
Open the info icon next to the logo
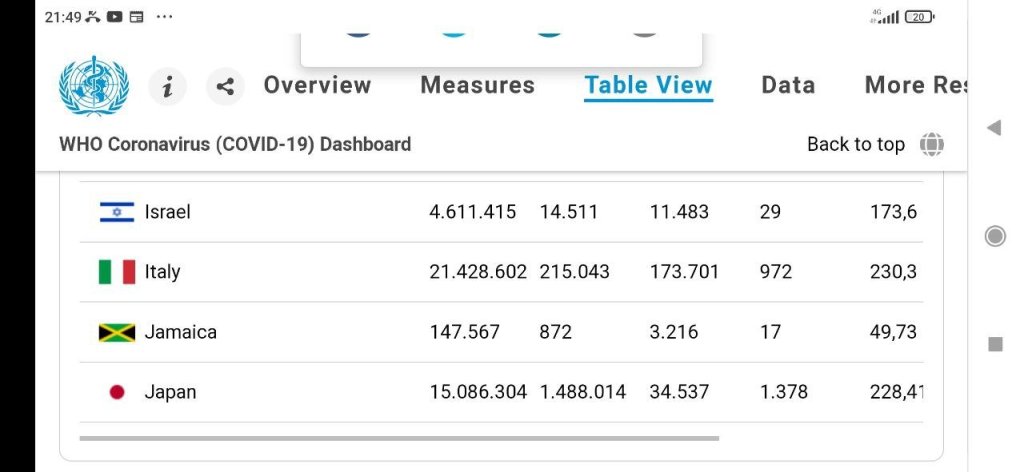click(x=168, y=87)
